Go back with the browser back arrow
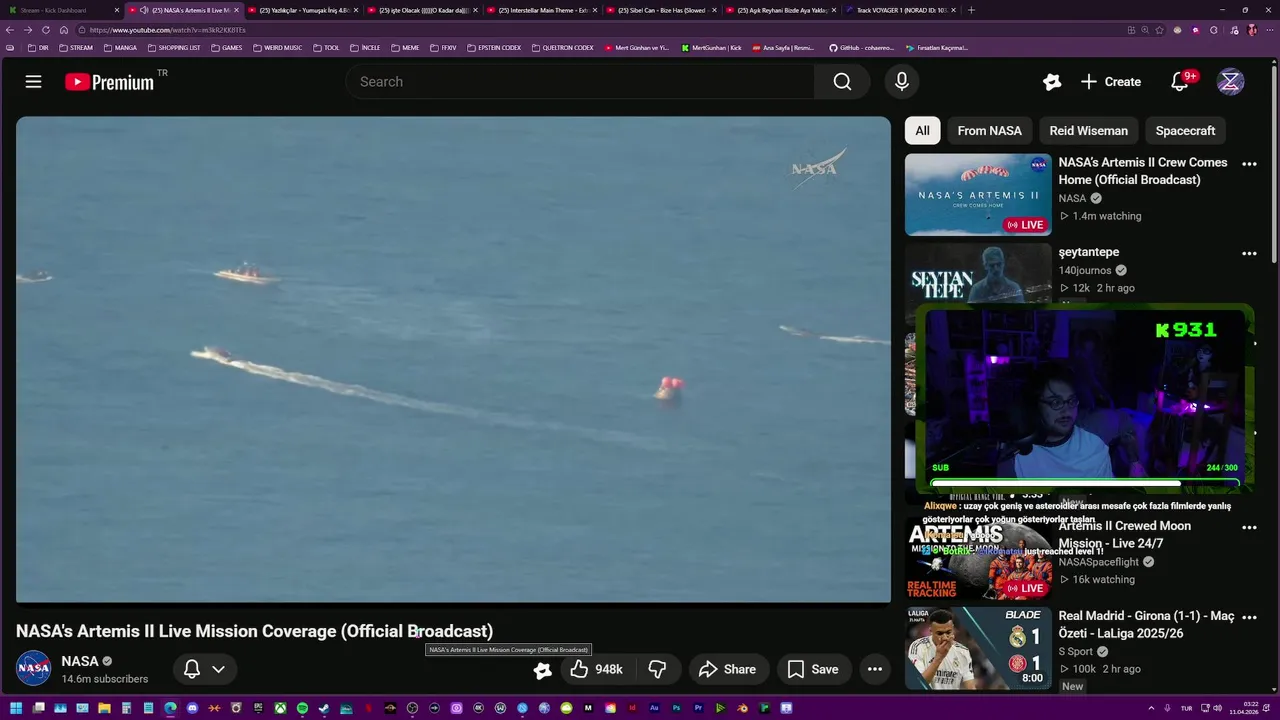This screenshot has height=720, width=1280. click(x=10, y=30)
